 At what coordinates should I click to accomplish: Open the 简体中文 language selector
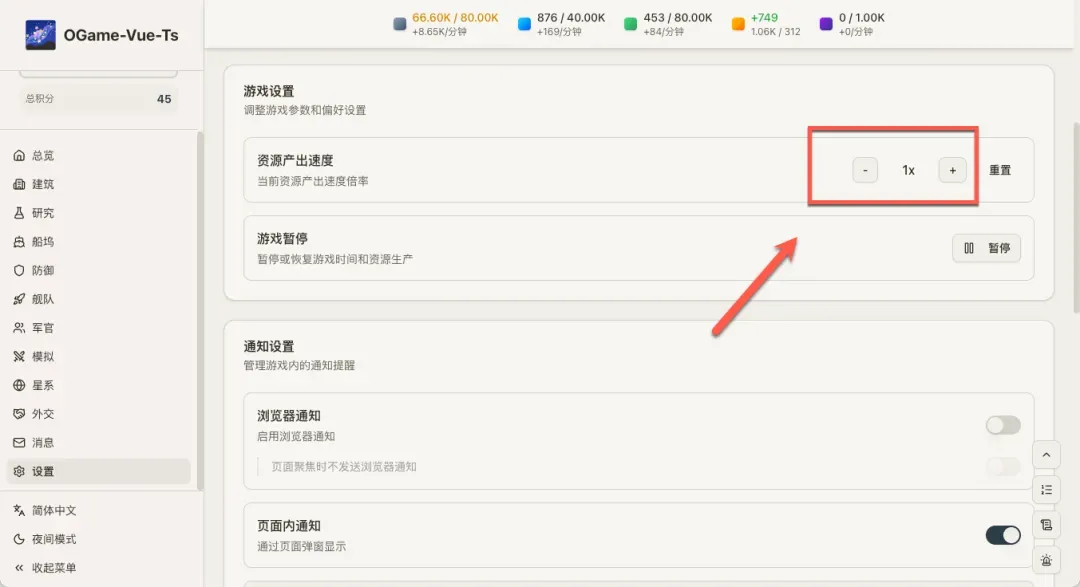[53, 510]
